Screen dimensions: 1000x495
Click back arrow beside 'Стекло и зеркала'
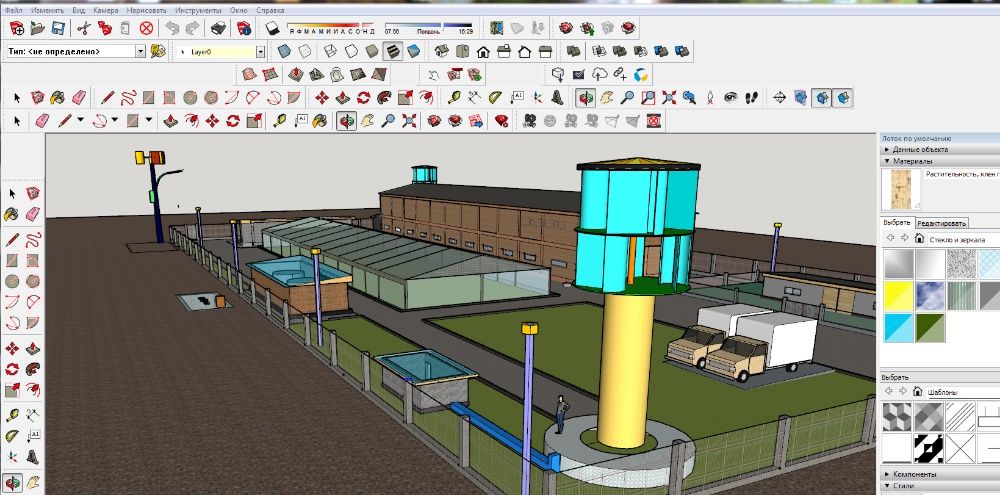click(890, 239)
